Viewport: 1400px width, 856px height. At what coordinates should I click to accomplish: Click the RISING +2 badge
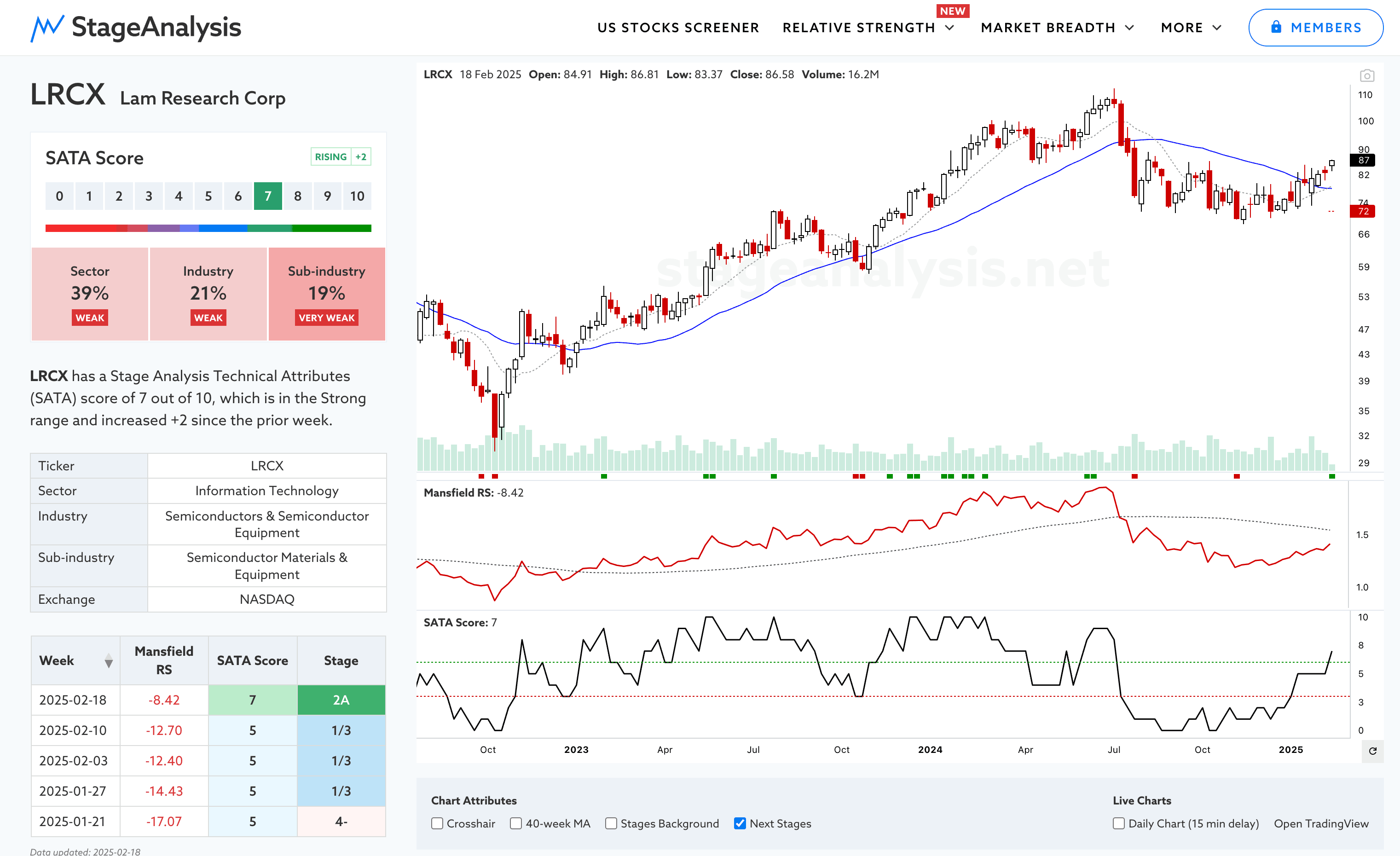coord(341,157)
